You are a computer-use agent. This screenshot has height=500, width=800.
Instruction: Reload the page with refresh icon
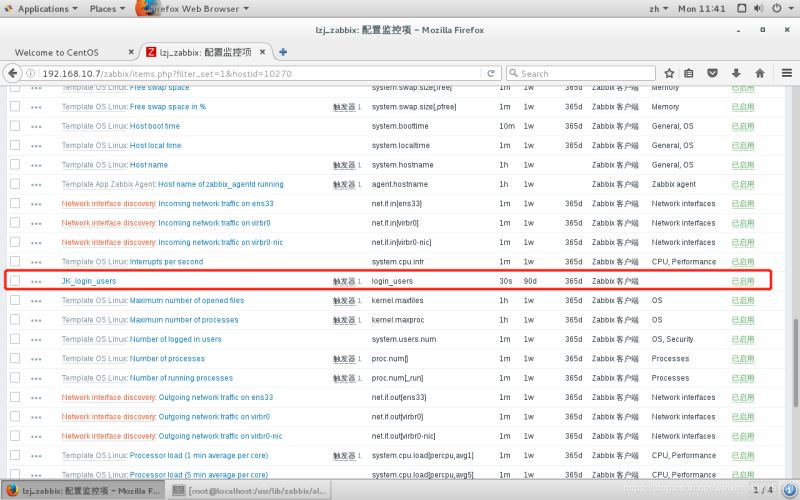coord(491,73)
